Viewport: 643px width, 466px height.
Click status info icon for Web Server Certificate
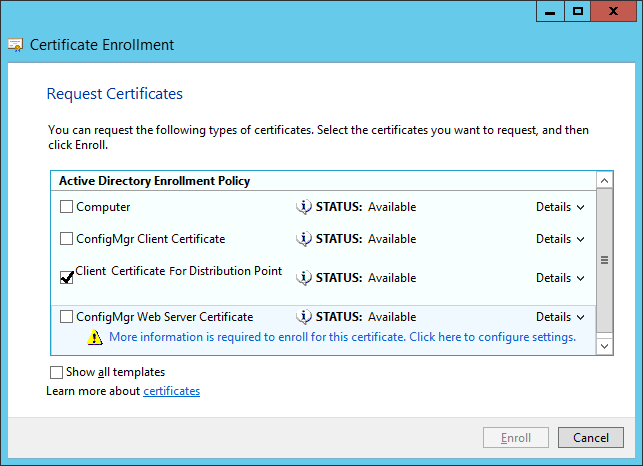click(x=304, y=317)
